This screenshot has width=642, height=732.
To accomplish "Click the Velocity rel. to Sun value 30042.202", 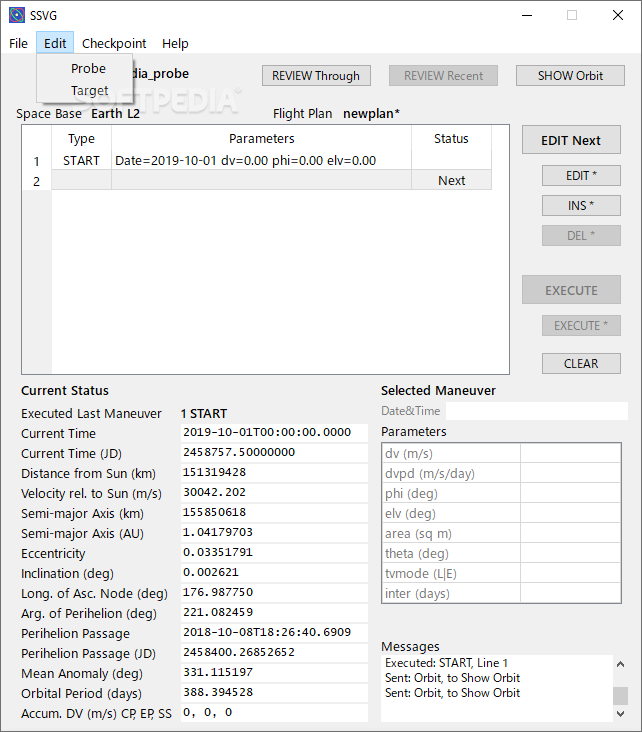I will coord(274,493).
